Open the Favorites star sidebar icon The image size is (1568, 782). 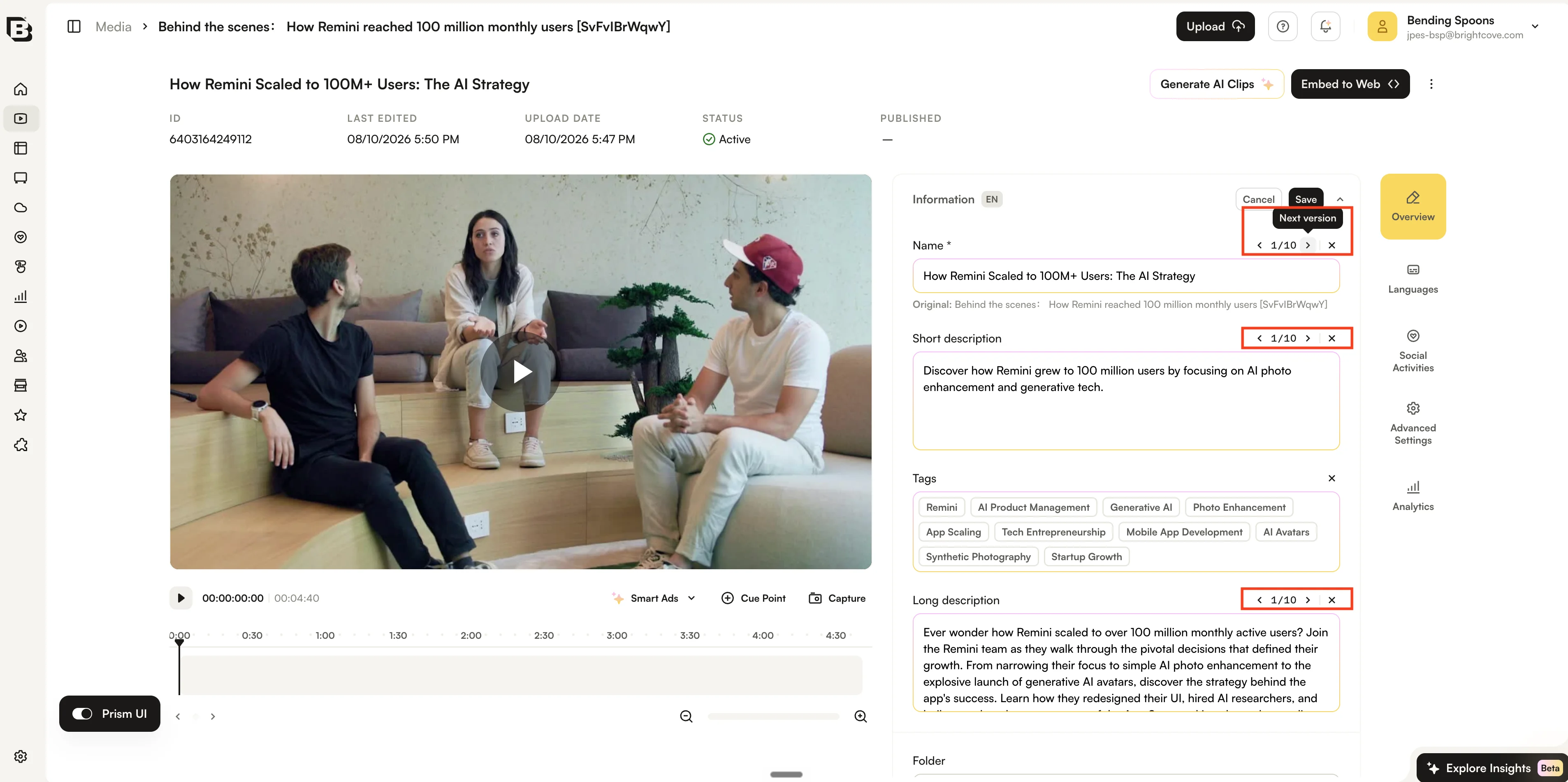pyautogui.click(x=21, y=415)
